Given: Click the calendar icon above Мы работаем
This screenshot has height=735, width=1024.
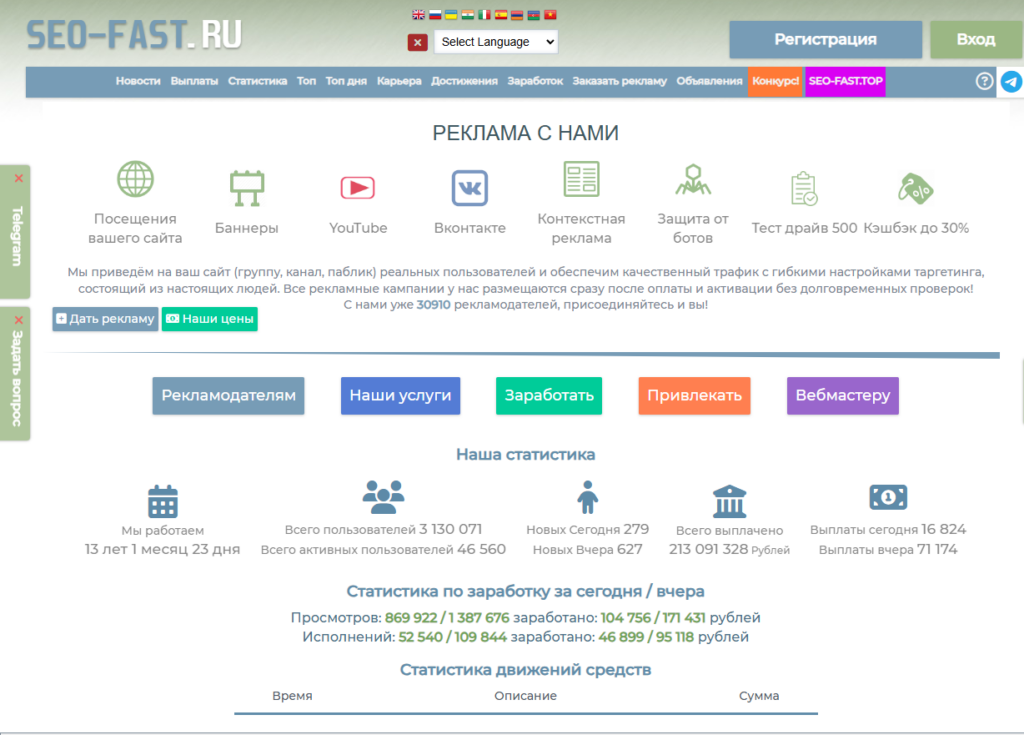Looking at the screenshot, I should pyautogui.click(x=163, y=501).
